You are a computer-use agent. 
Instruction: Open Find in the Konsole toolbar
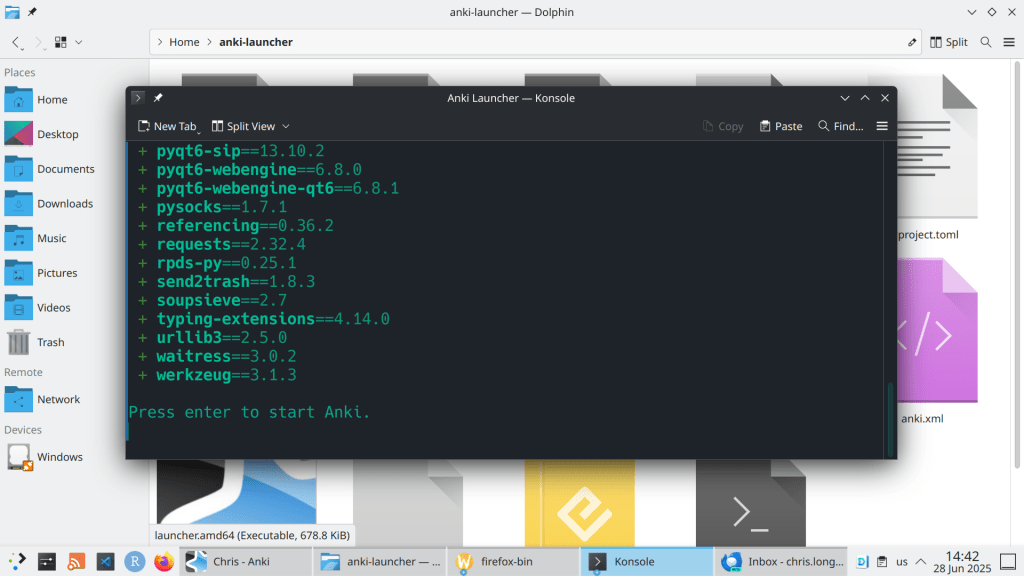point(840,126)
